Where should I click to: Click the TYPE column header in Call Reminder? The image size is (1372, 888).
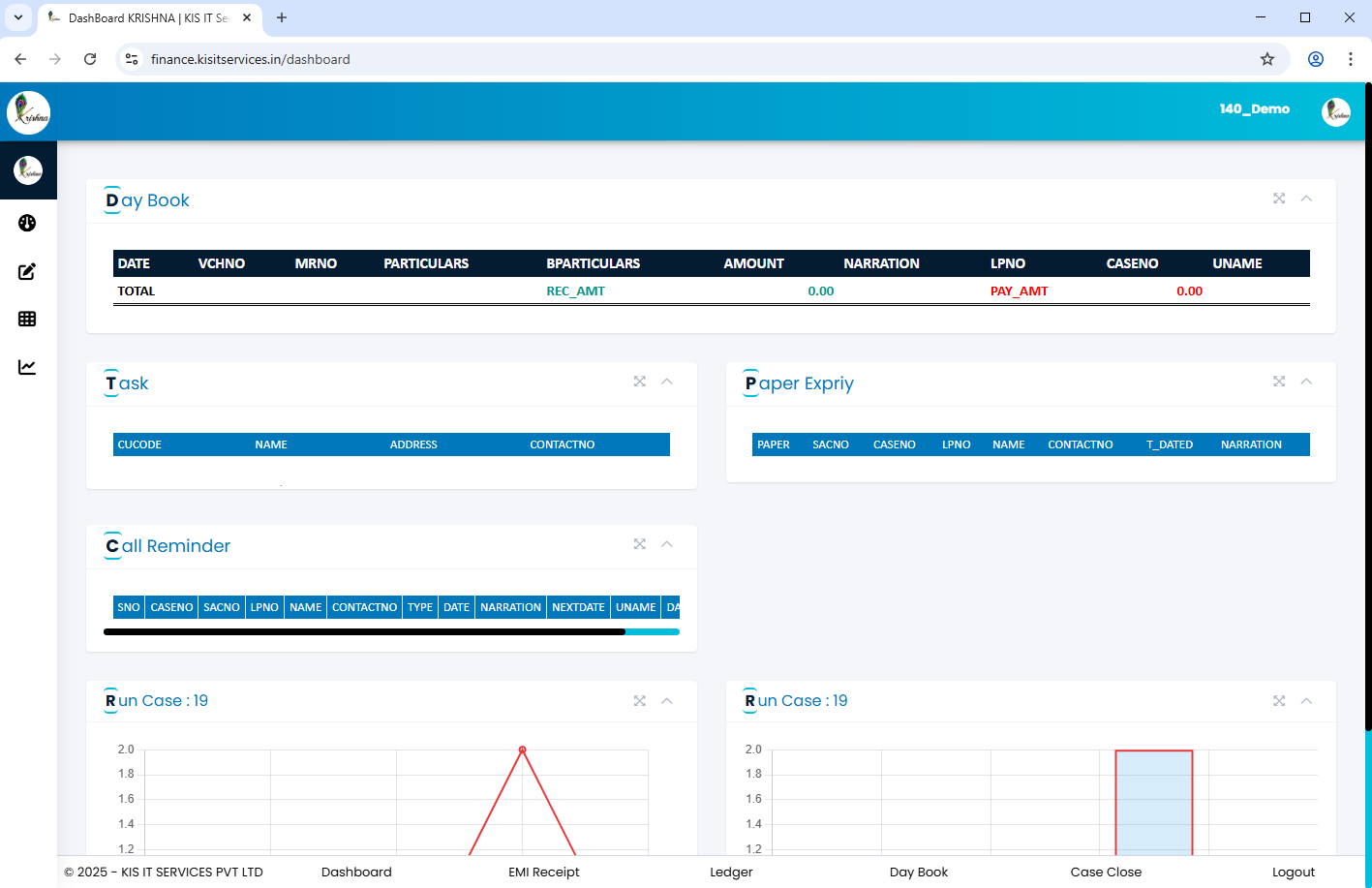(x=420, y=607)
